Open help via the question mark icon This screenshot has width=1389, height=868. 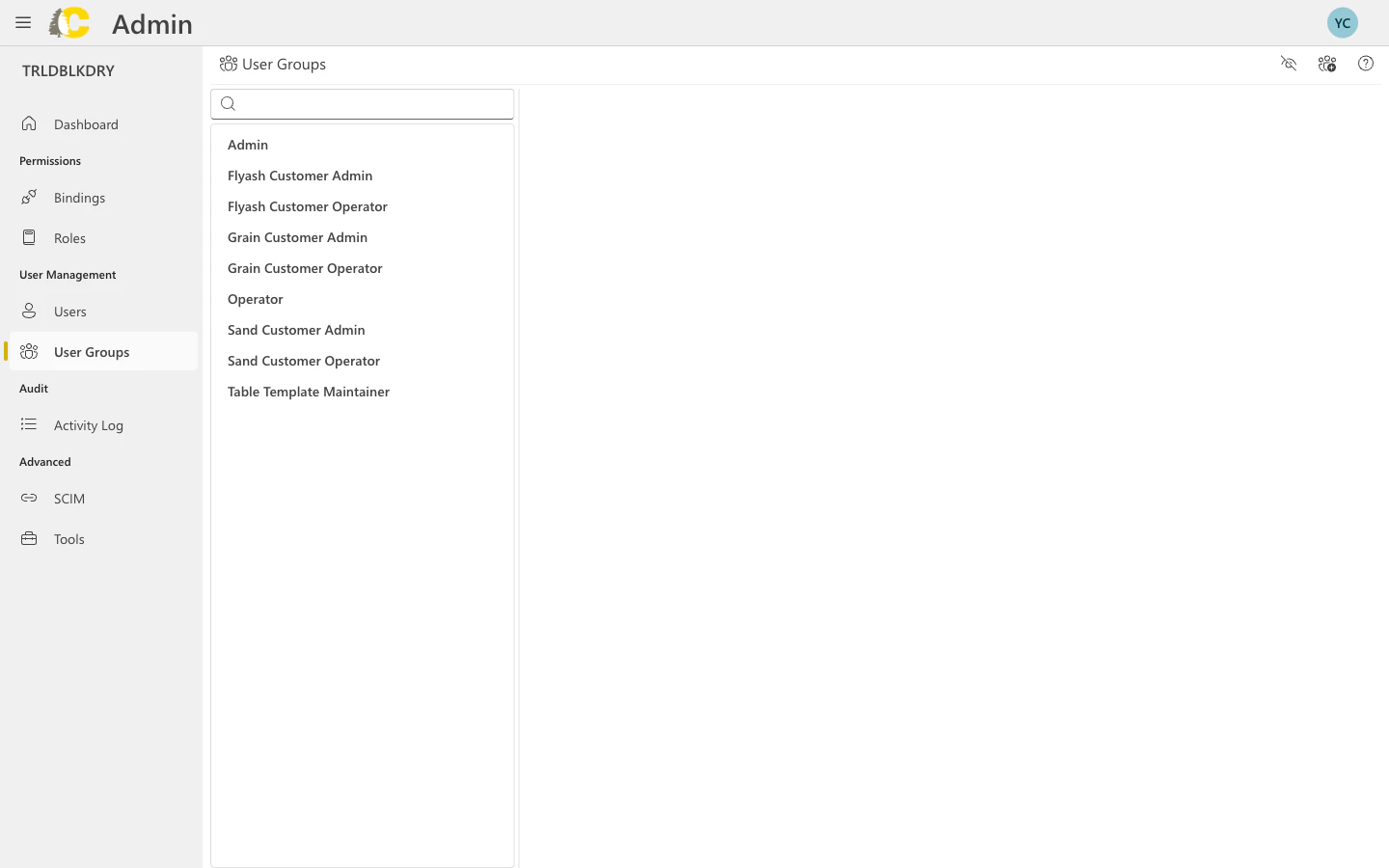1366,64
